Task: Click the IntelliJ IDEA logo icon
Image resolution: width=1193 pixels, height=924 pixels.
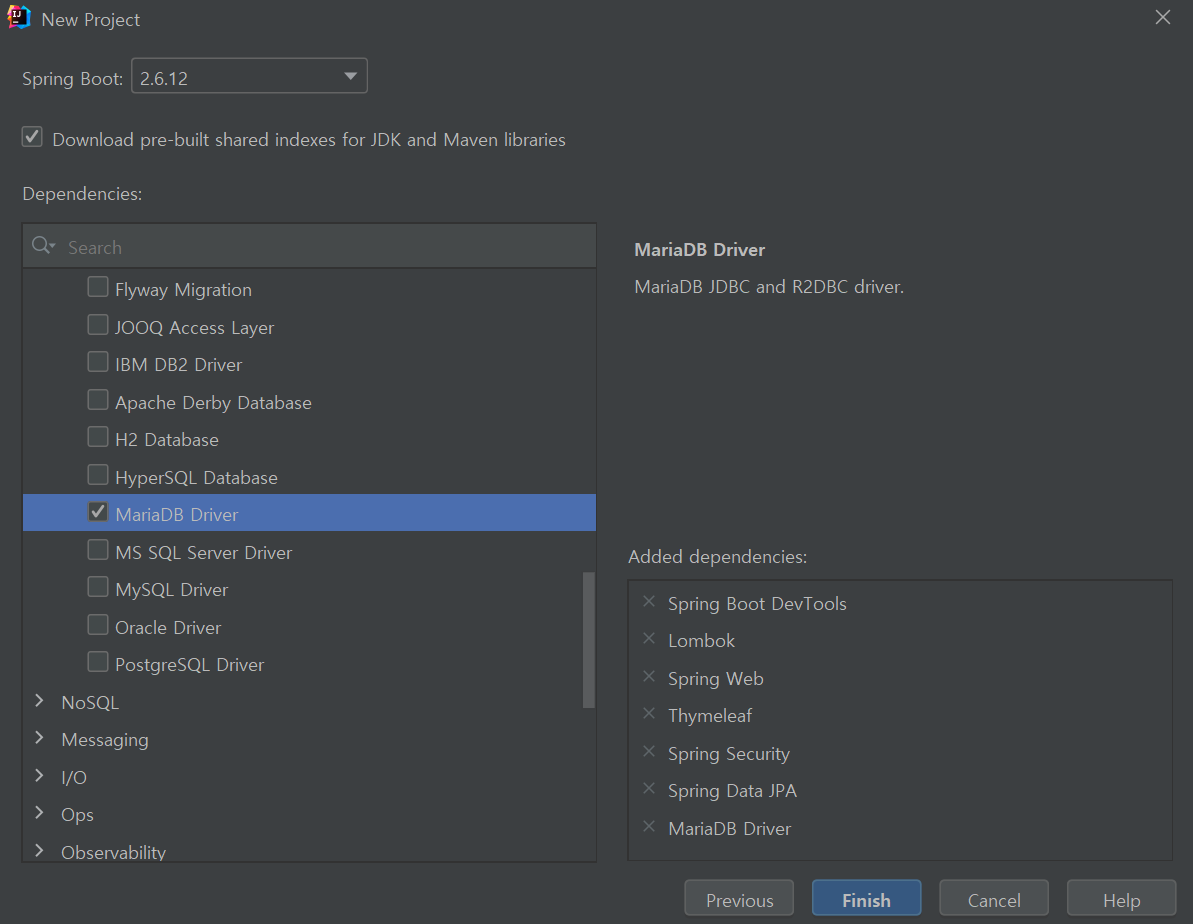Action: click(18, 18)
